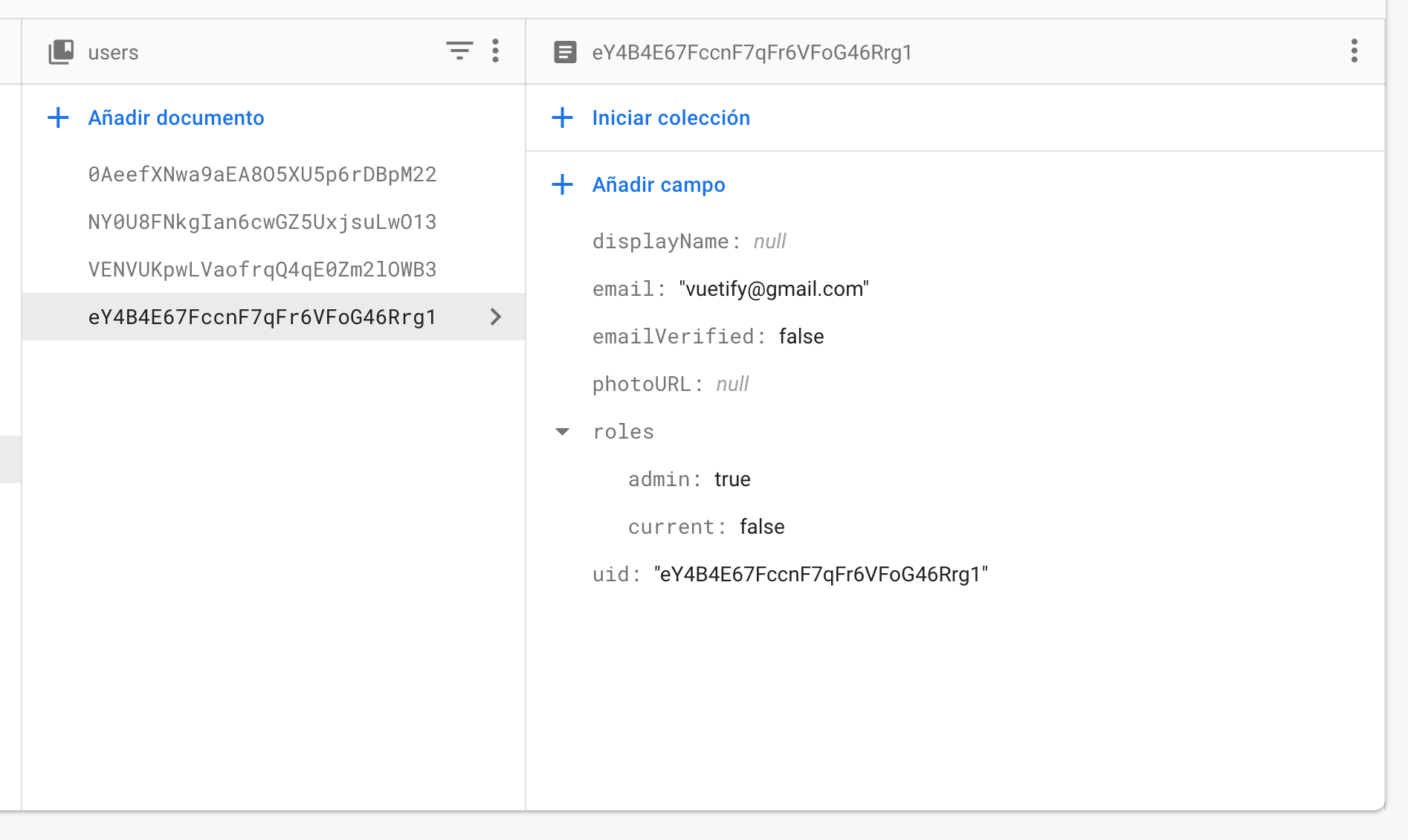Click the admin true value
The width and height of the screenshot is (1408, 840).
(732, 479)
